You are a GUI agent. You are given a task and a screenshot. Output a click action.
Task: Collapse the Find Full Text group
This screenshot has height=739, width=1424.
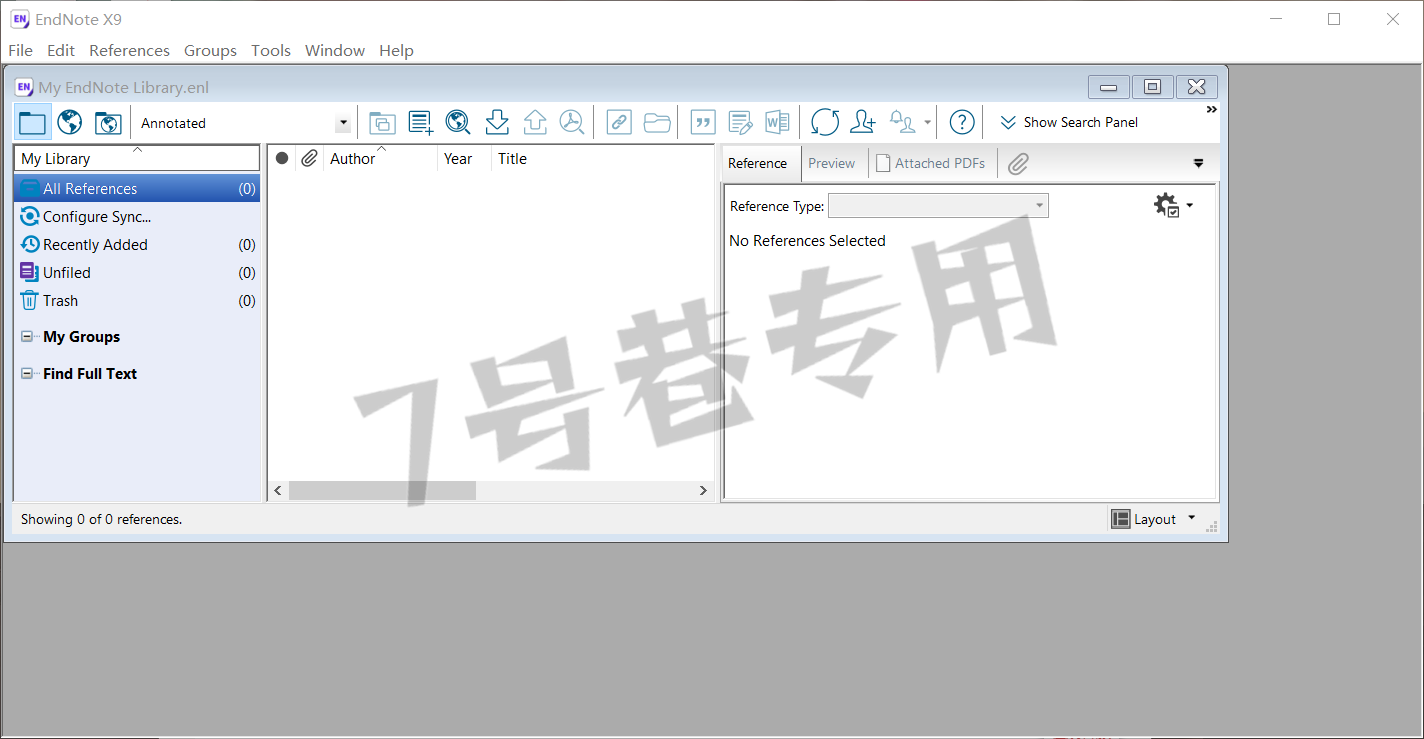(x=27, y=374)
